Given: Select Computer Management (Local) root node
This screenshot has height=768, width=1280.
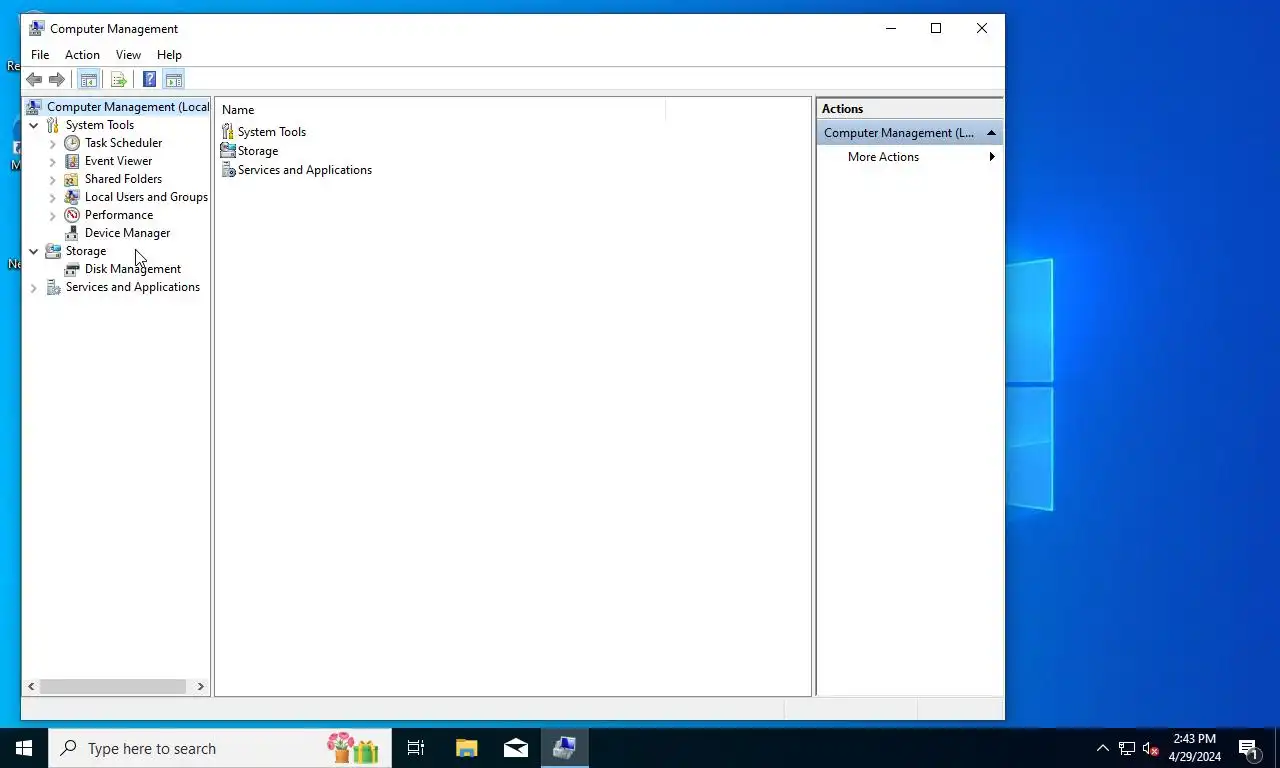Looking at the screenshot, I should (x=128, y=107).
